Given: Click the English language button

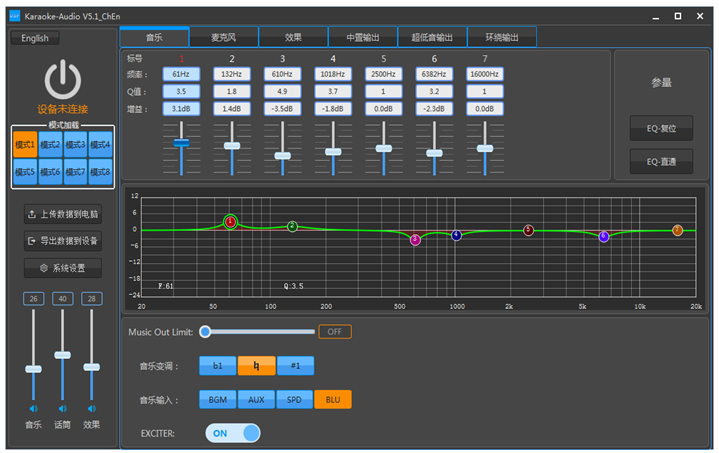Looking at the screenshot, I should (x=35, y=38).
